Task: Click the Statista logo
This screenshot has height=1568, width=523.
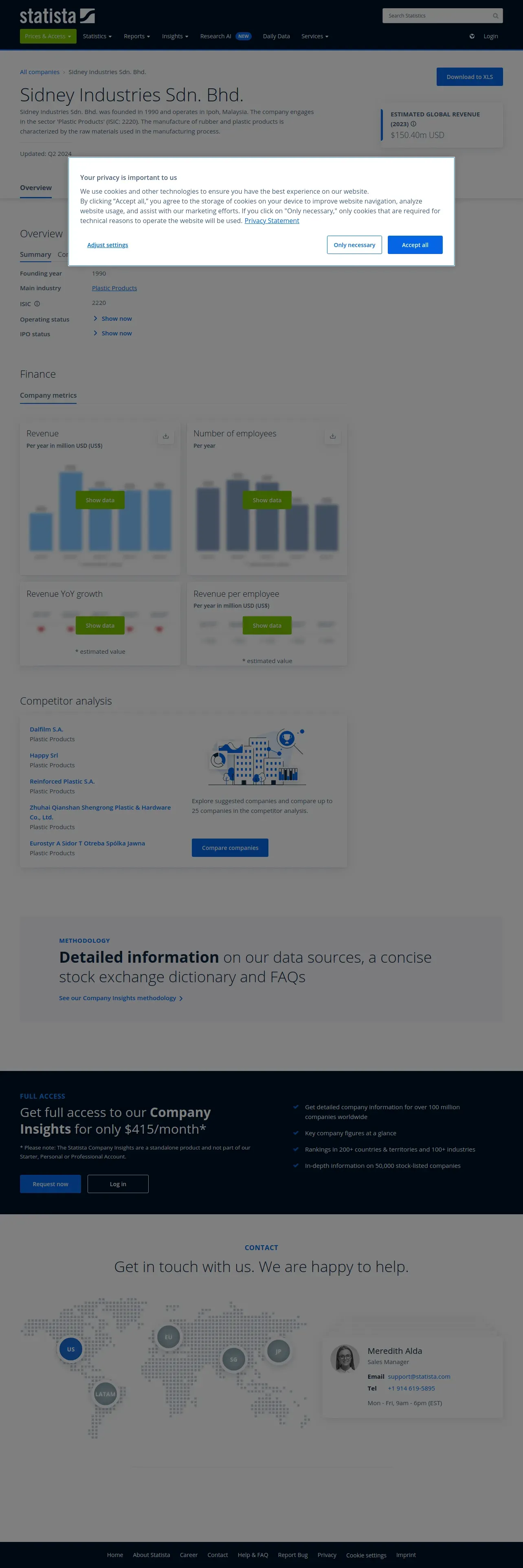Action: (57, 16)
